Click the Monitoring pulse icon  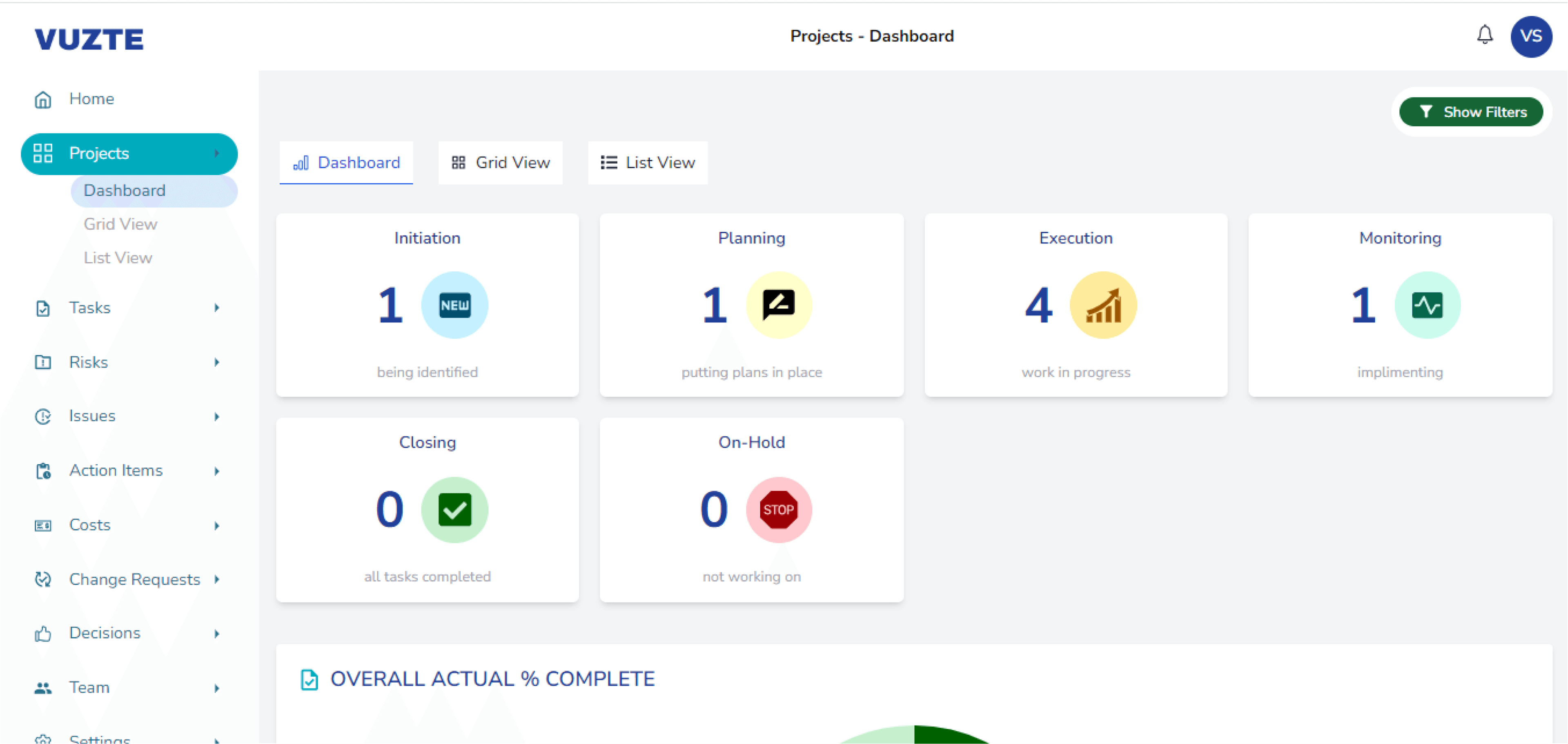pos(1427,304)
